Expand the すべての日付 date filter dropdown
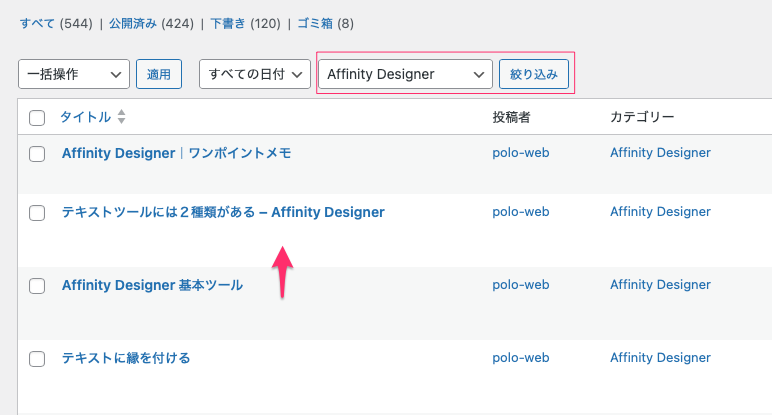Viewport: 772px width, 415px height. coord(255,74)
